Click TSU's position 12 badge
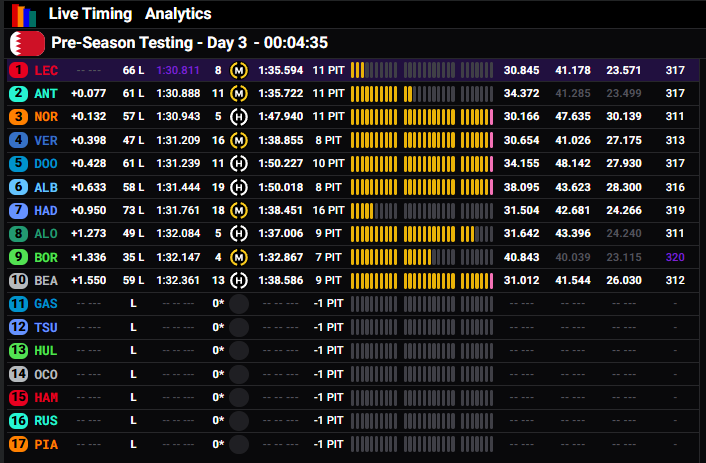The width and height of the screenshot is (706, 463). click(18, 327)
